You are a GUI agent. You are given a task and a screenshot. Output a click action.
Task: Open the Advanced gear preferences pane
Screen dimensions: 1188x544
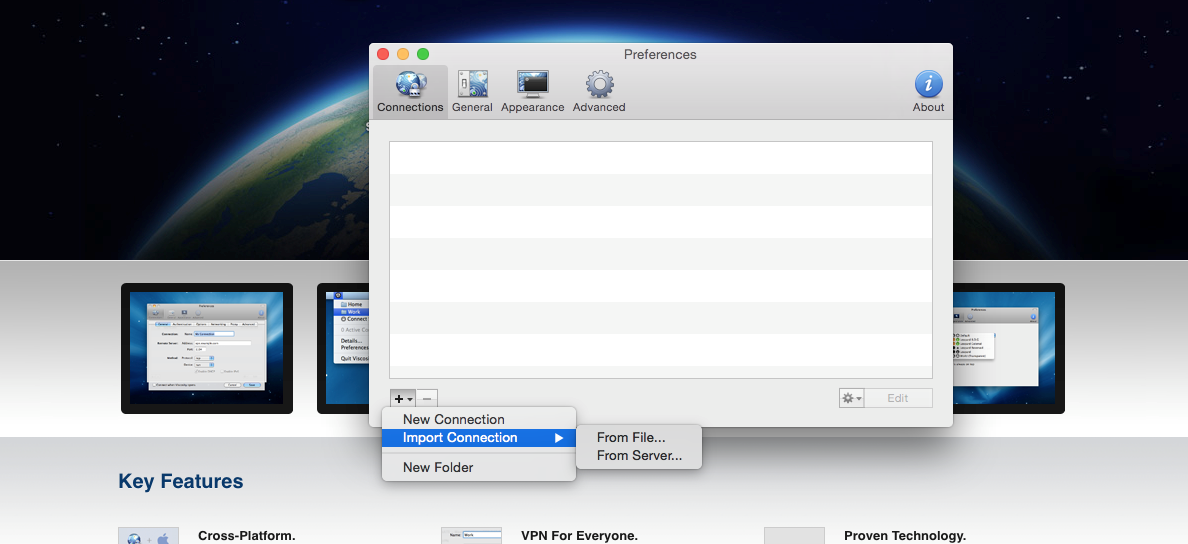tap(599, 92)
